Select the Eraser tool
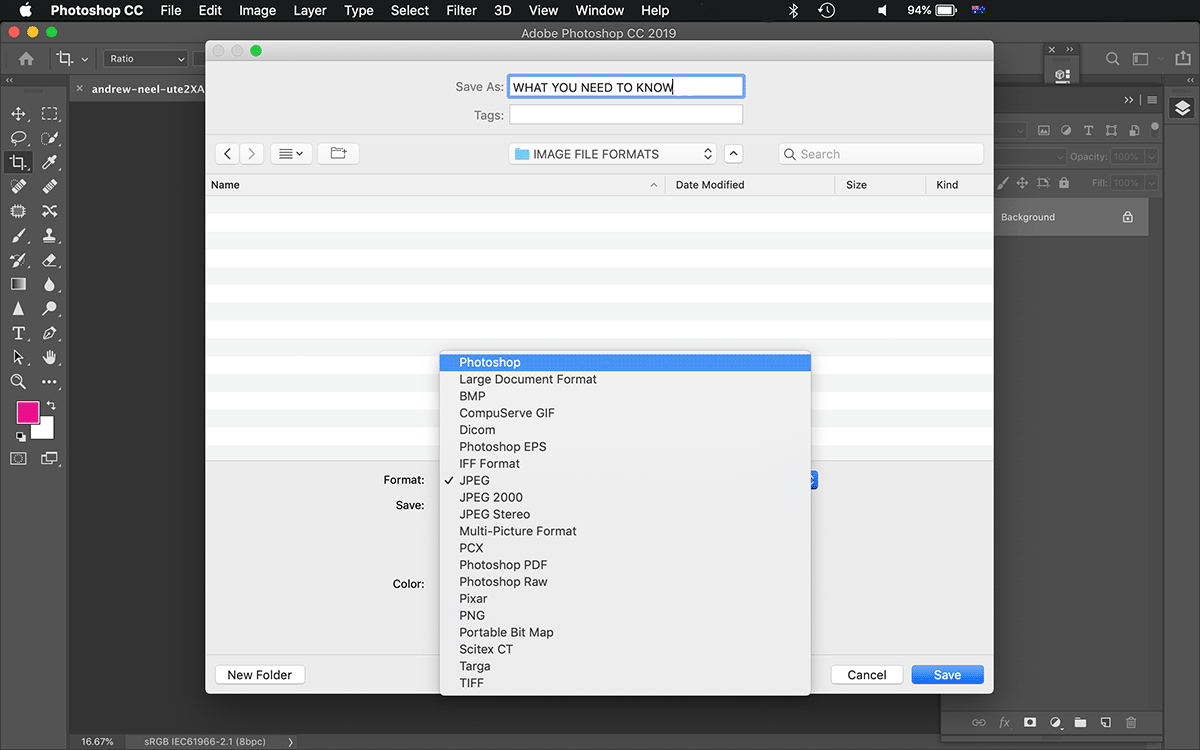The width and height of the screenshot is (1200, 750). point(50,260)
